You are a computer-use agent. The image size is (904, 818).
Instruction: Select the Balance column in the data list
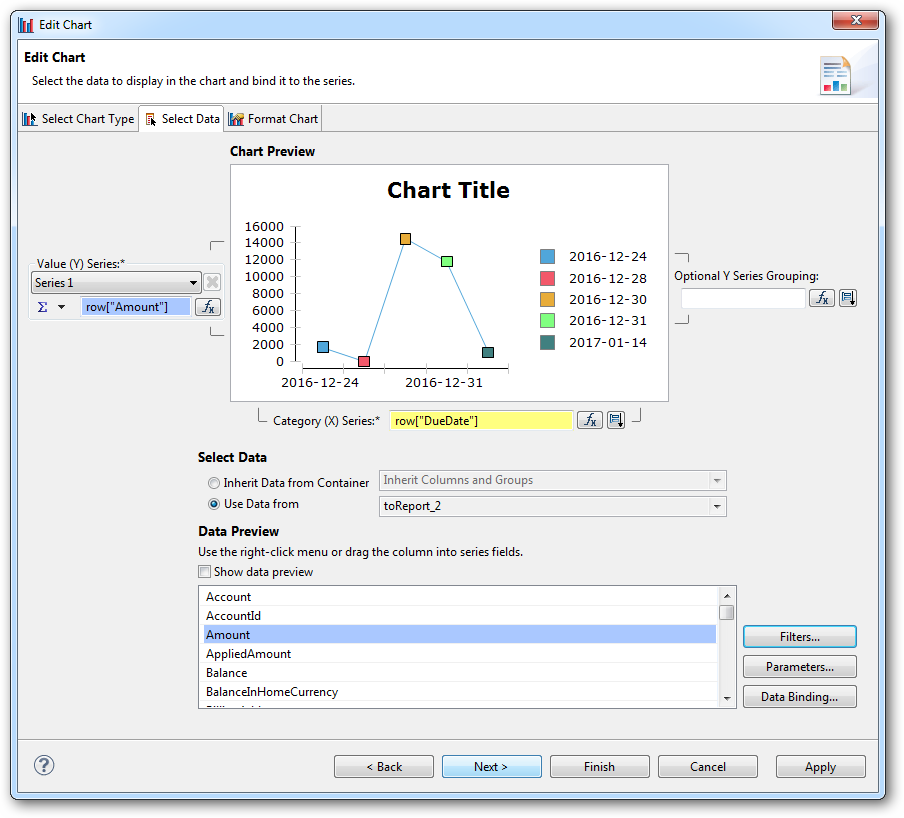tap(227, 673)
